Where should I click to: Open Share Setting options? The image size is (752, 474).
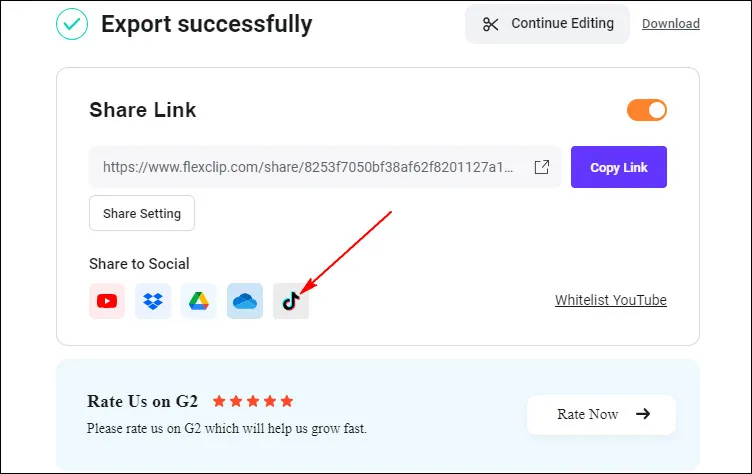click(x=142, y=213)
